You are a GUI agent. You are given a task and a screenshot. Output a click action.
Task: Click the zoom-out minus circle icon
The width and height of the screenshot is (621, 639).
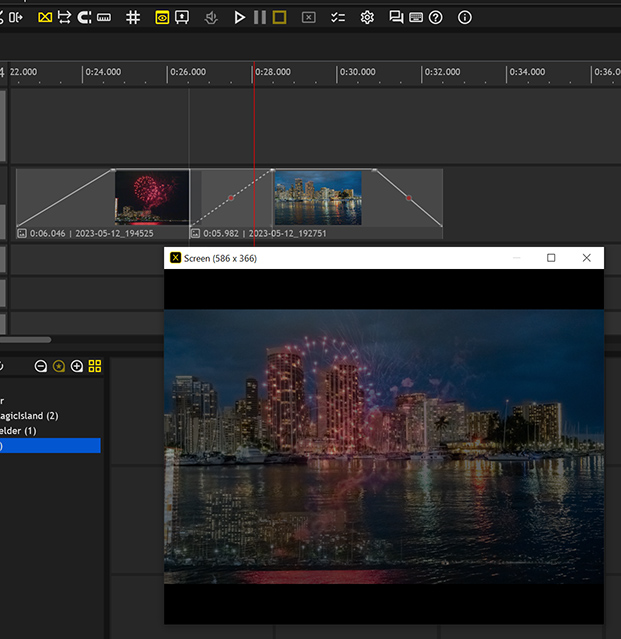tap(41, 366)
